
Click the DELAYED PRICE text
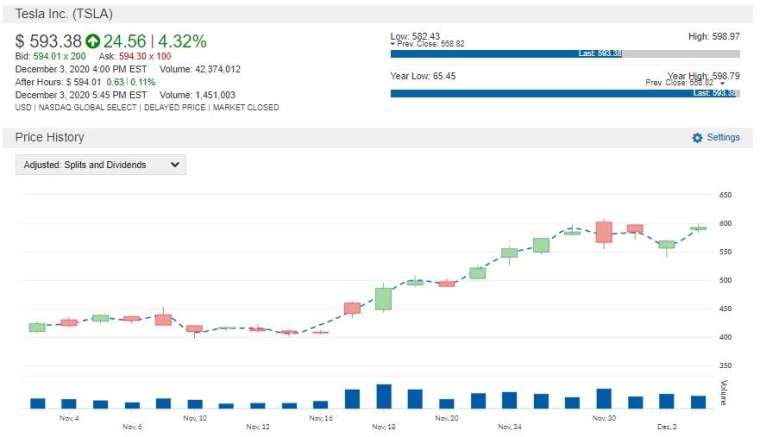click(x=175, y=108)
